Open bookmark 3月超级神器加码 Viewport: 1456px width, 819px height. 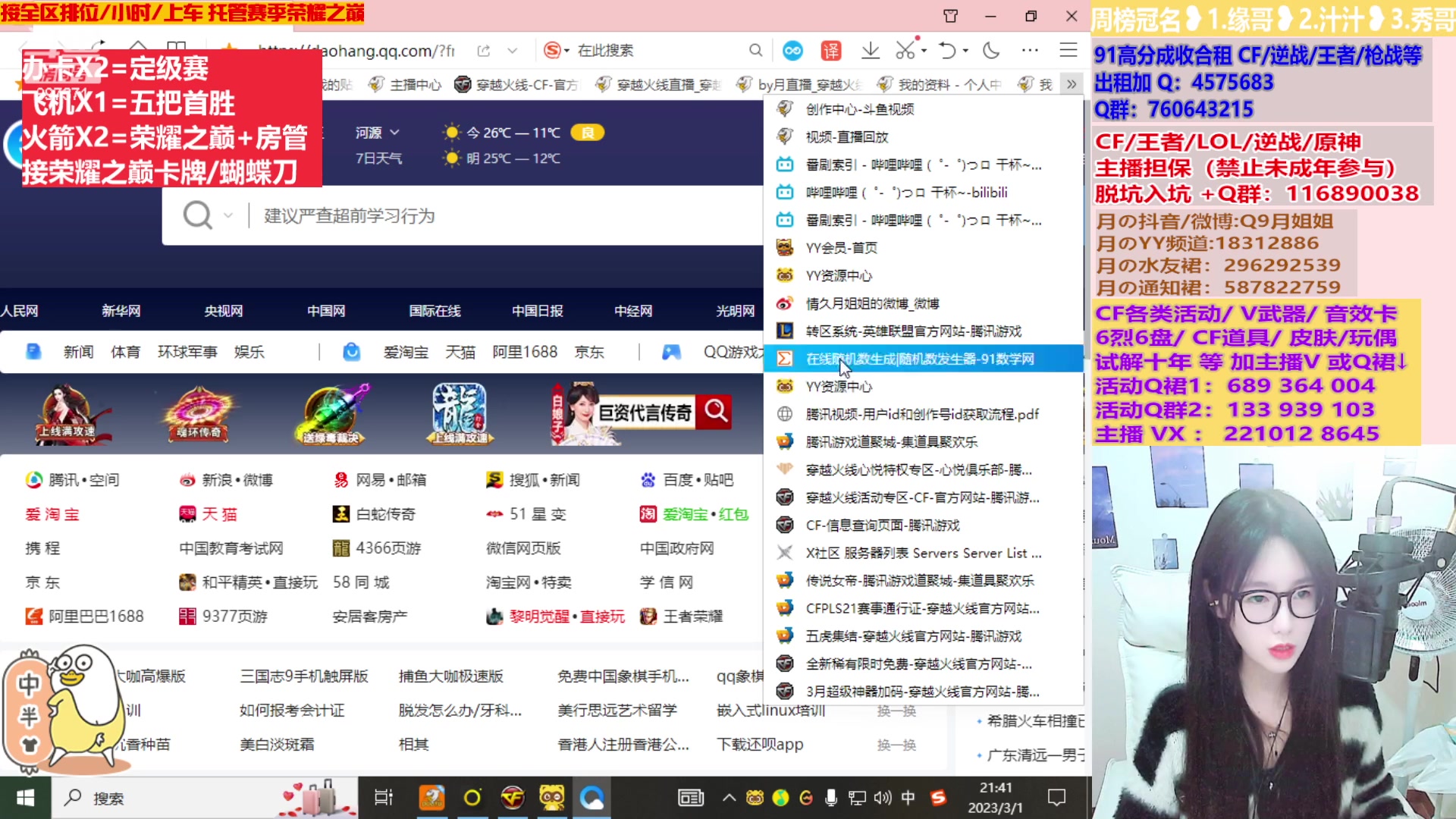(923, 692)
